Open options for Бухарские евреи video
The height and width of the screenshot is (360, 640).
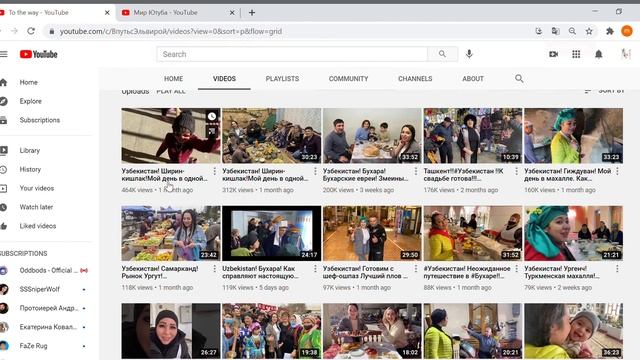point(416,171)
